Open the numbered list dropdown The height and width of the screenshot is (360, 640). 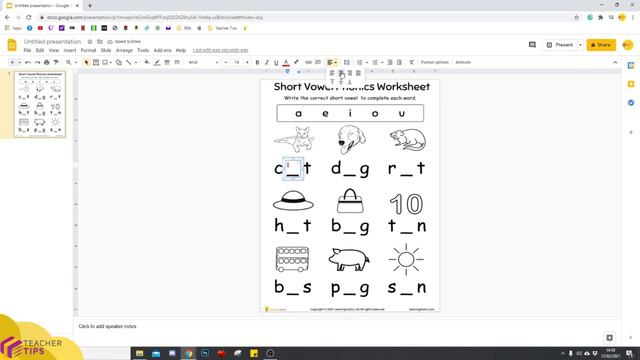pyautogui.click(x=367, y=62)
